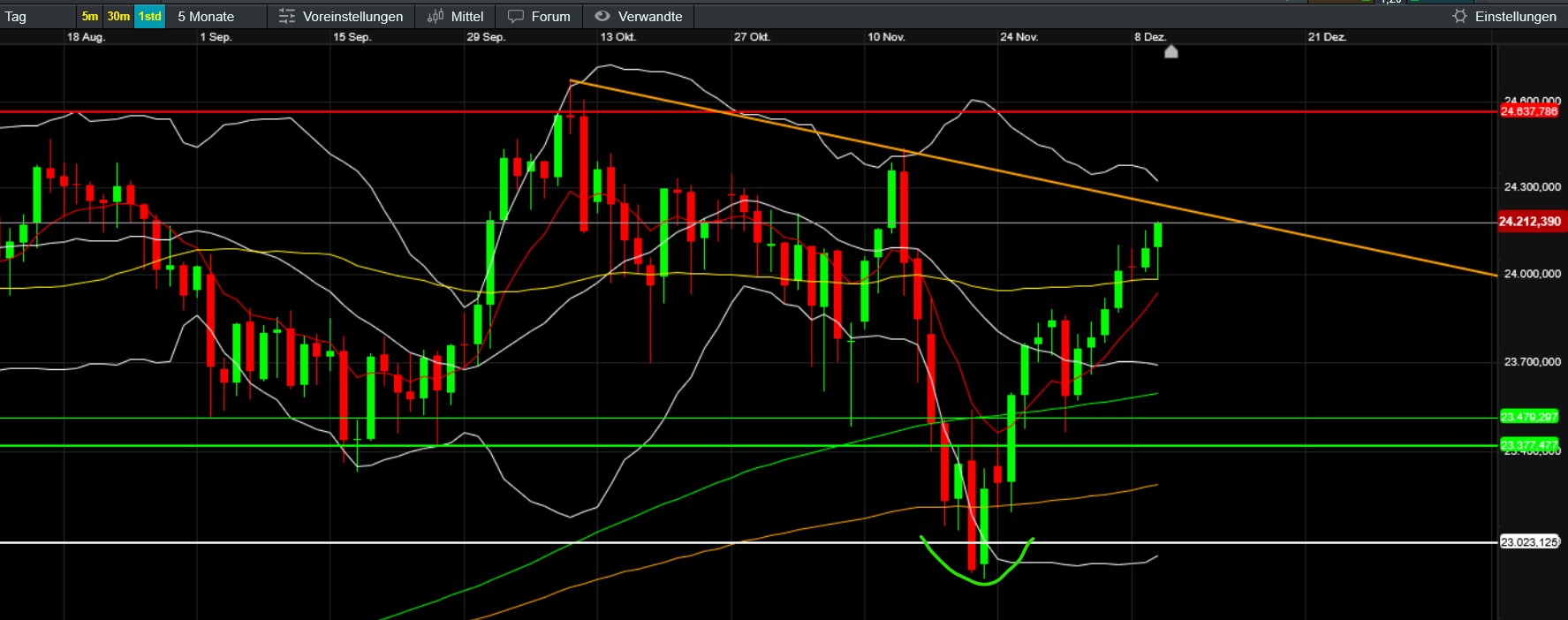Screen dimensions: 1568x620
Task: Select the white 23.023,125 price label
Action: [x=1529, y=542]
